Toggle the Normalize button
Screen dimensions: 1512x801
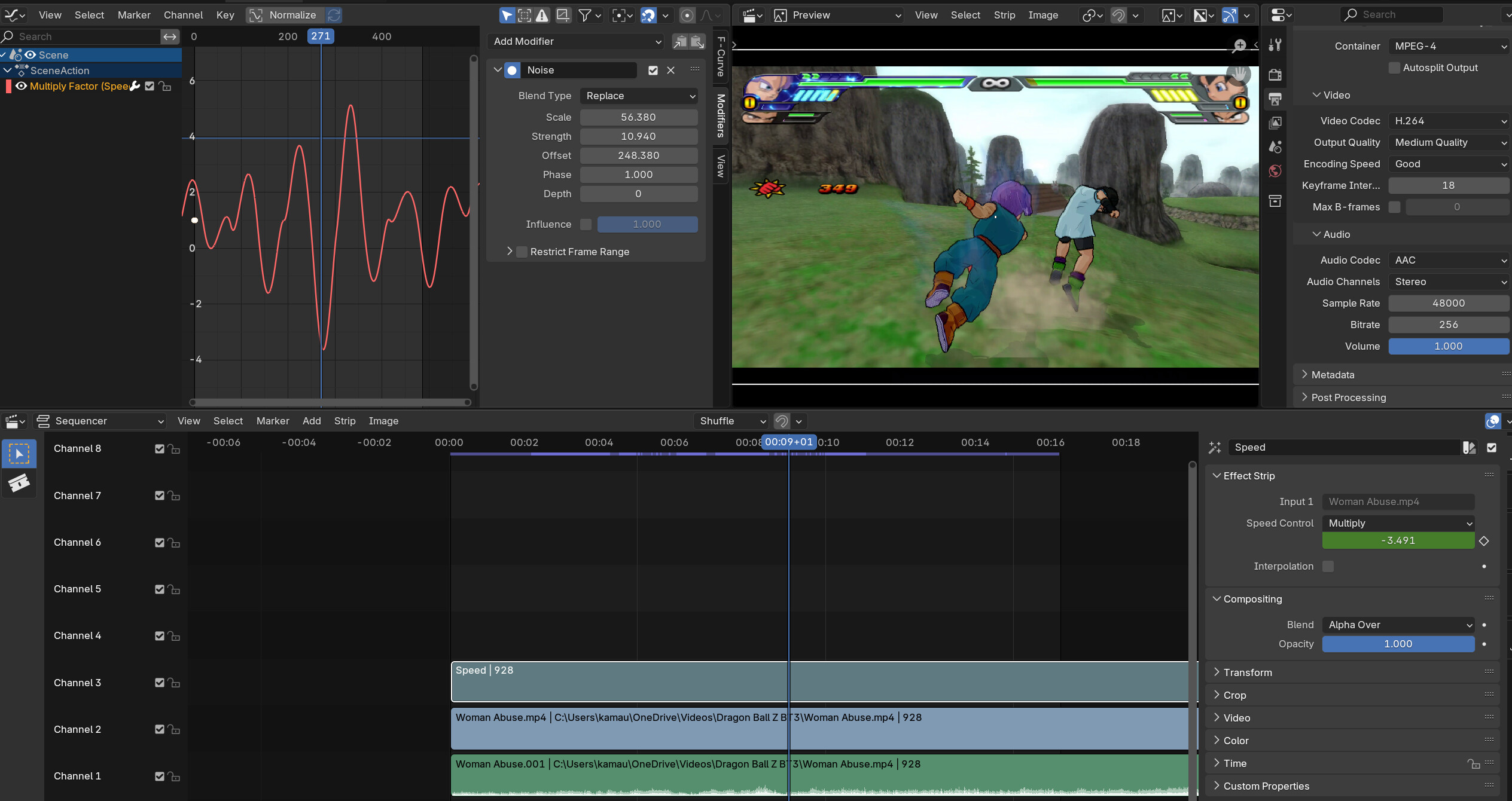click(285, 15)
